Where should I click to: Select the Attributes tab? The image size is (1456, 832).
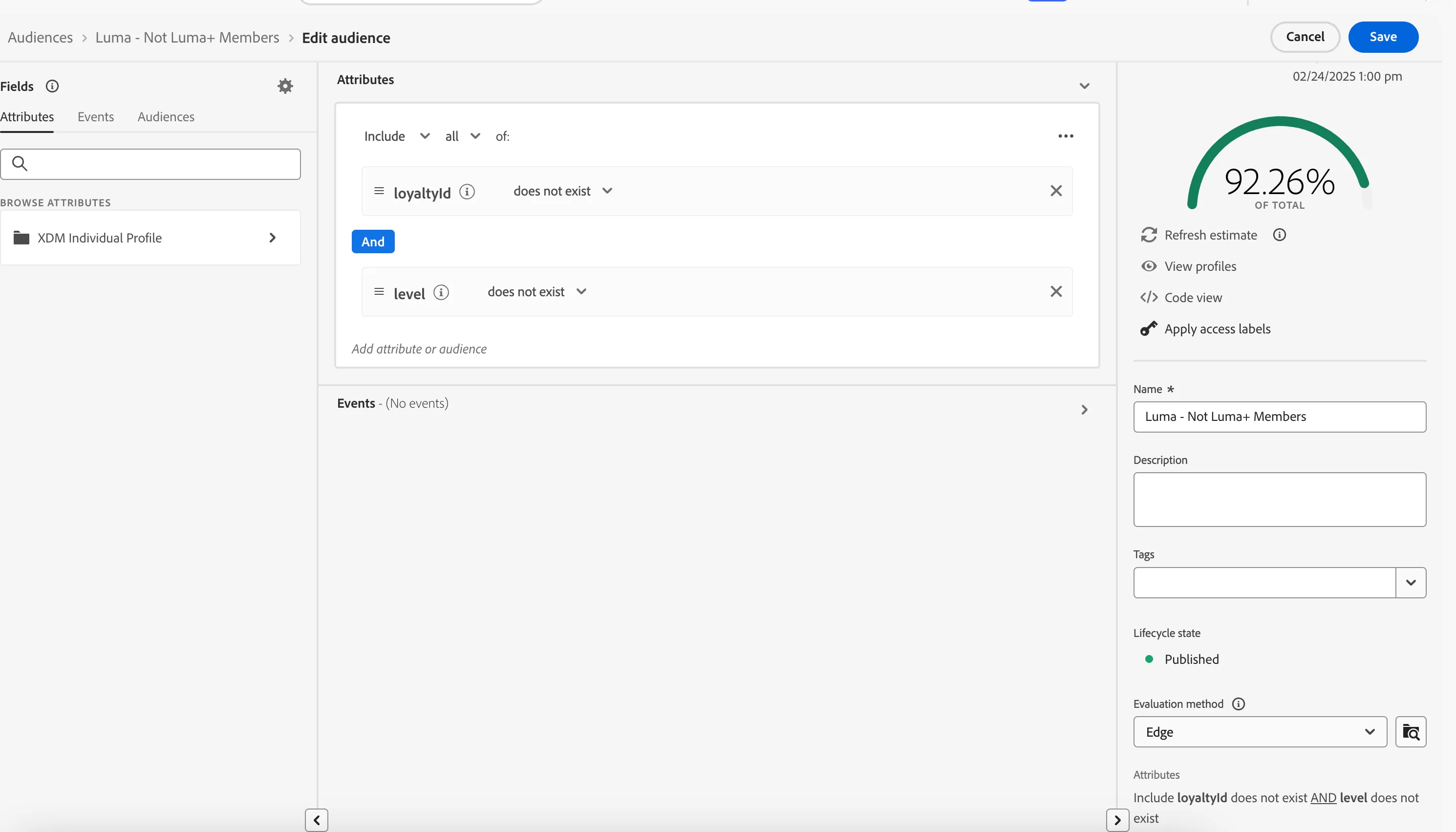coord(27,116)
